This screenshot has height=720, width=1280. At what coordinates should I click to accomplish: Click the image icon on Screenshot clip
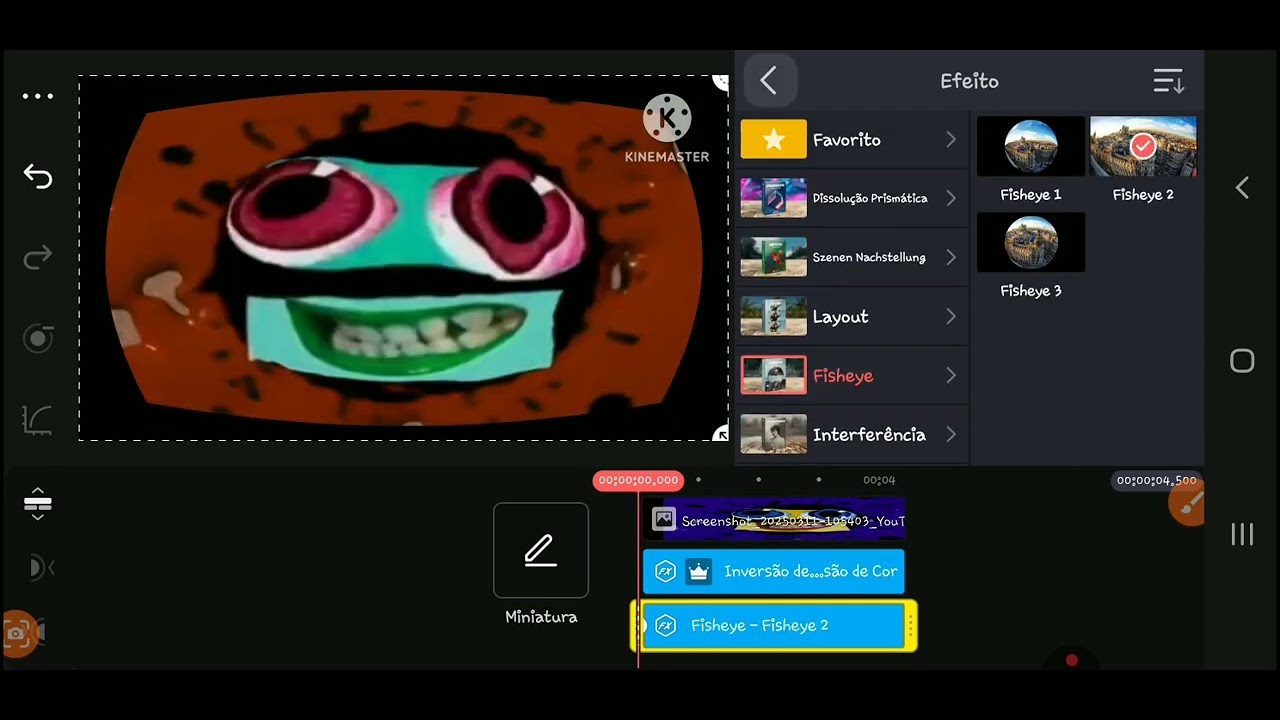(664, 519)
